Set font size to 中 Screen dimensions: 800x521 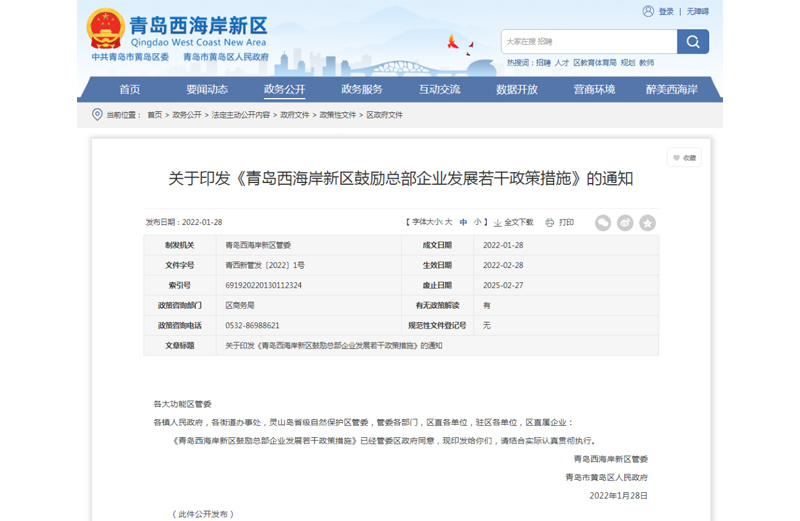[x=463, y=222]
